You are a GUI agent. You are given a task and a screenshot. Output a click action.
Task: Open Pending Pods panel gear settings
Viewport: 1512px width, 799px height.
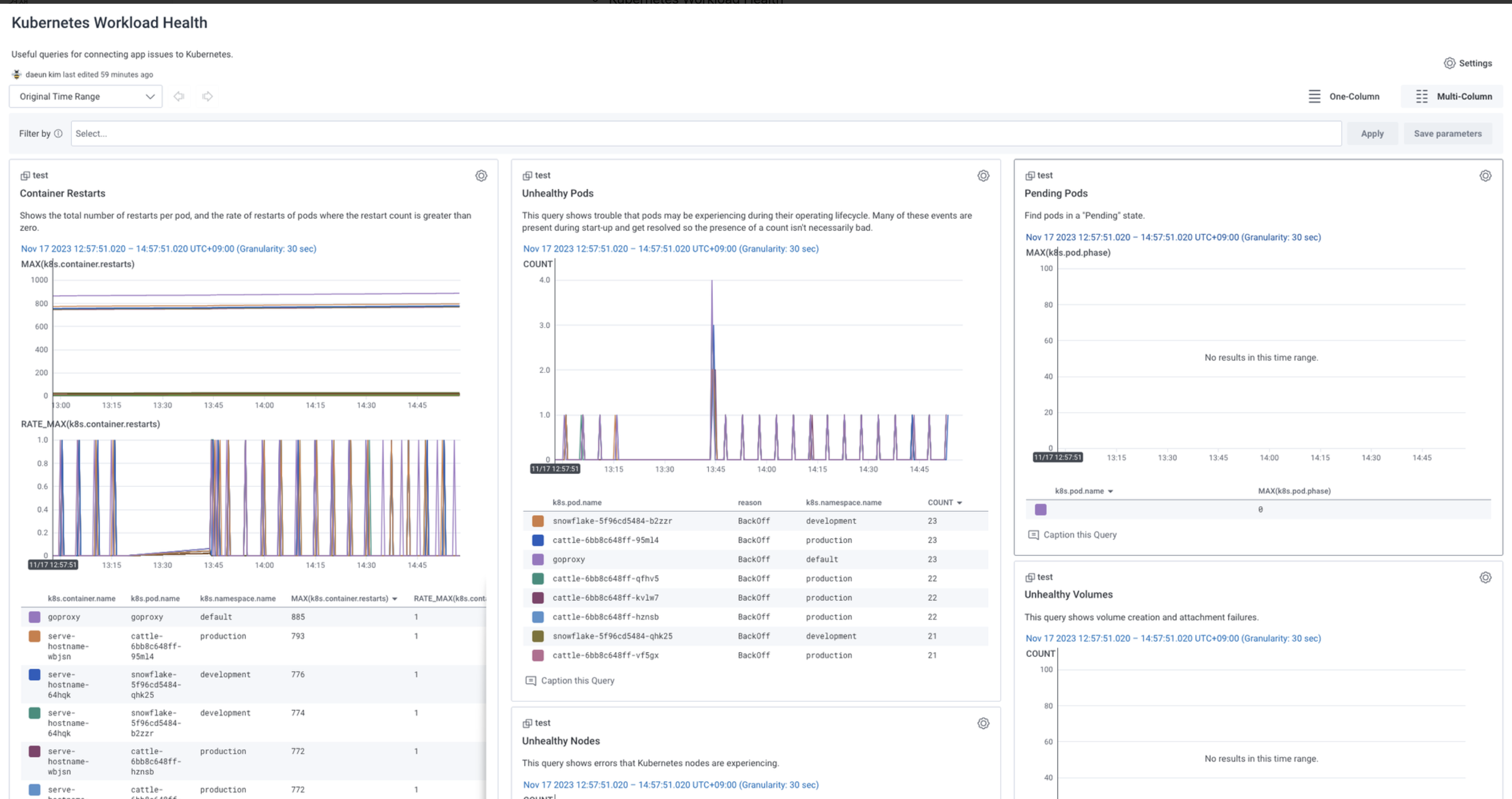coord(1485,176)
